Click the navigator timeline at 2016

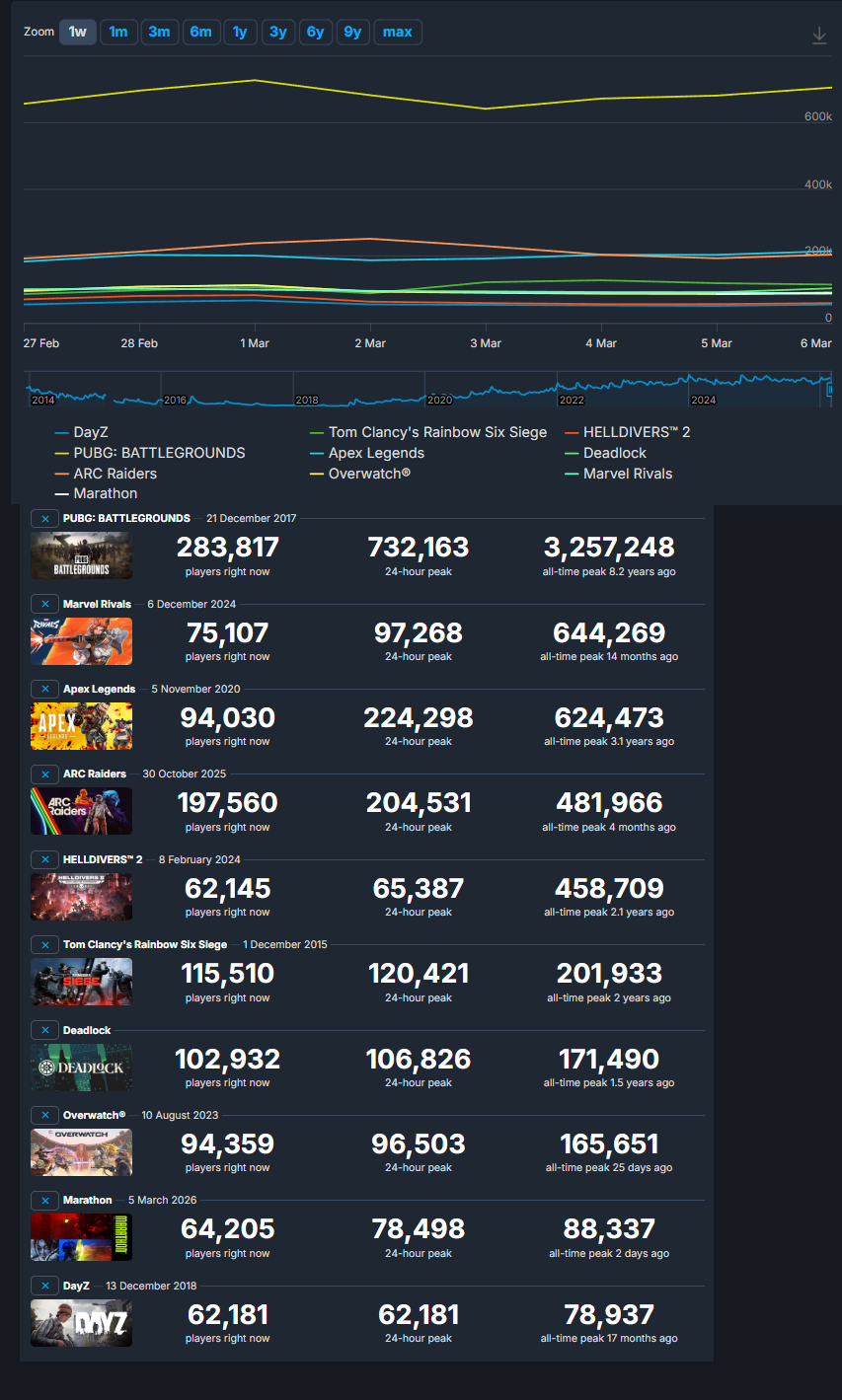pos(175,400)
